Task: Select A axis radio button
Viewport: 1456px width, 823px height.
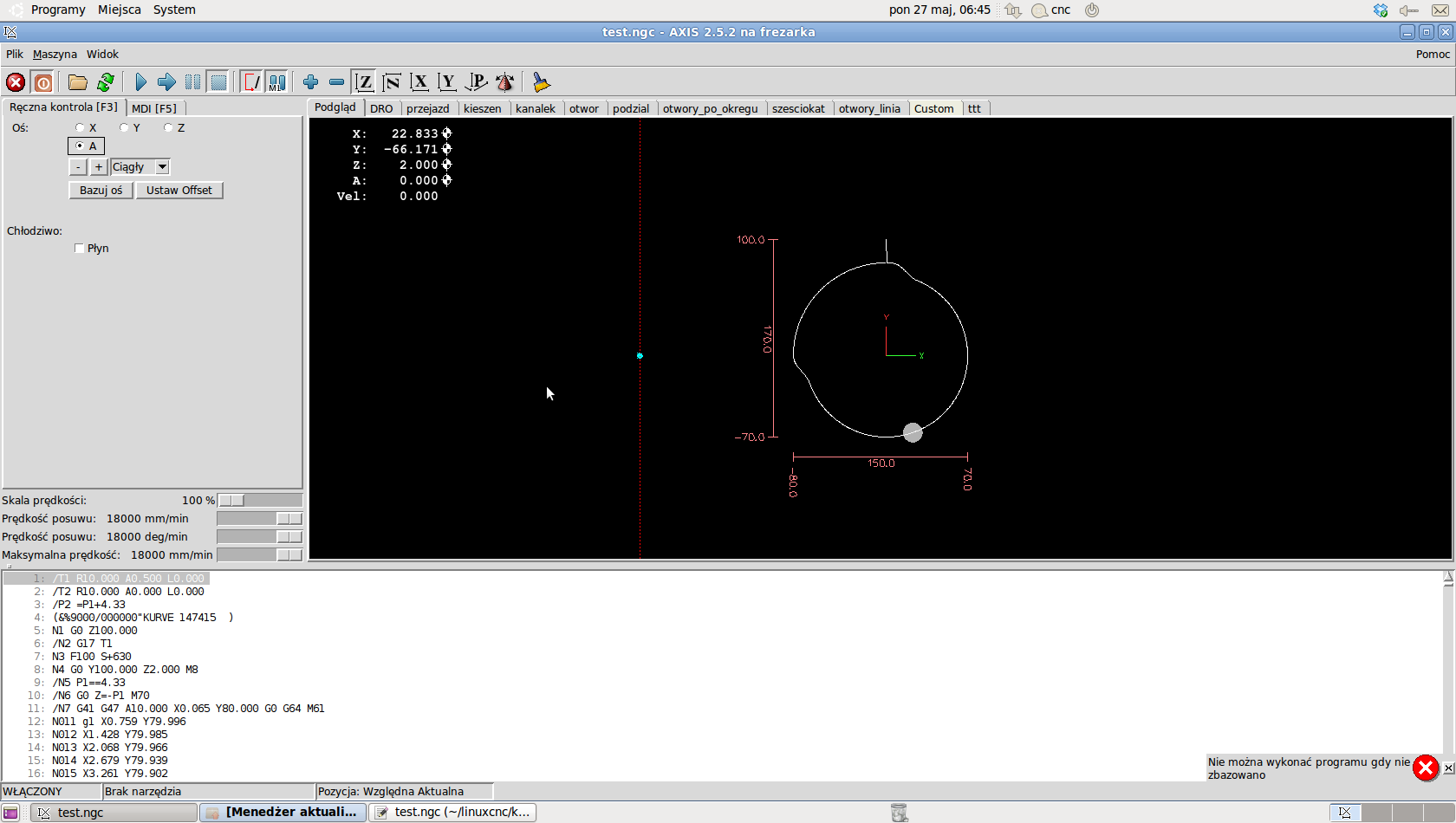Action: coord(86,146)
